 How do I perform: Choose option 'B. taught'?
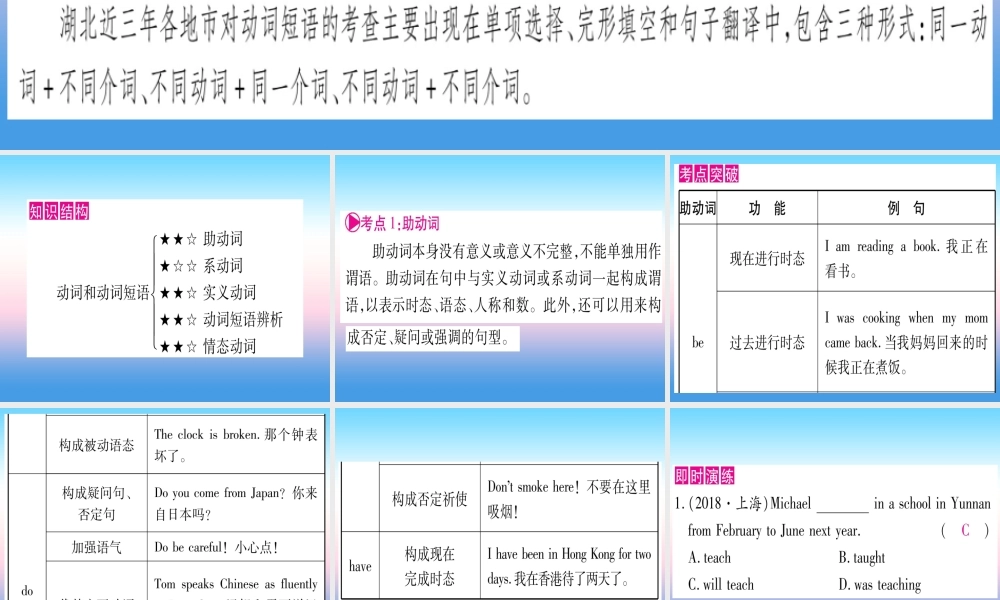point(862,557)
